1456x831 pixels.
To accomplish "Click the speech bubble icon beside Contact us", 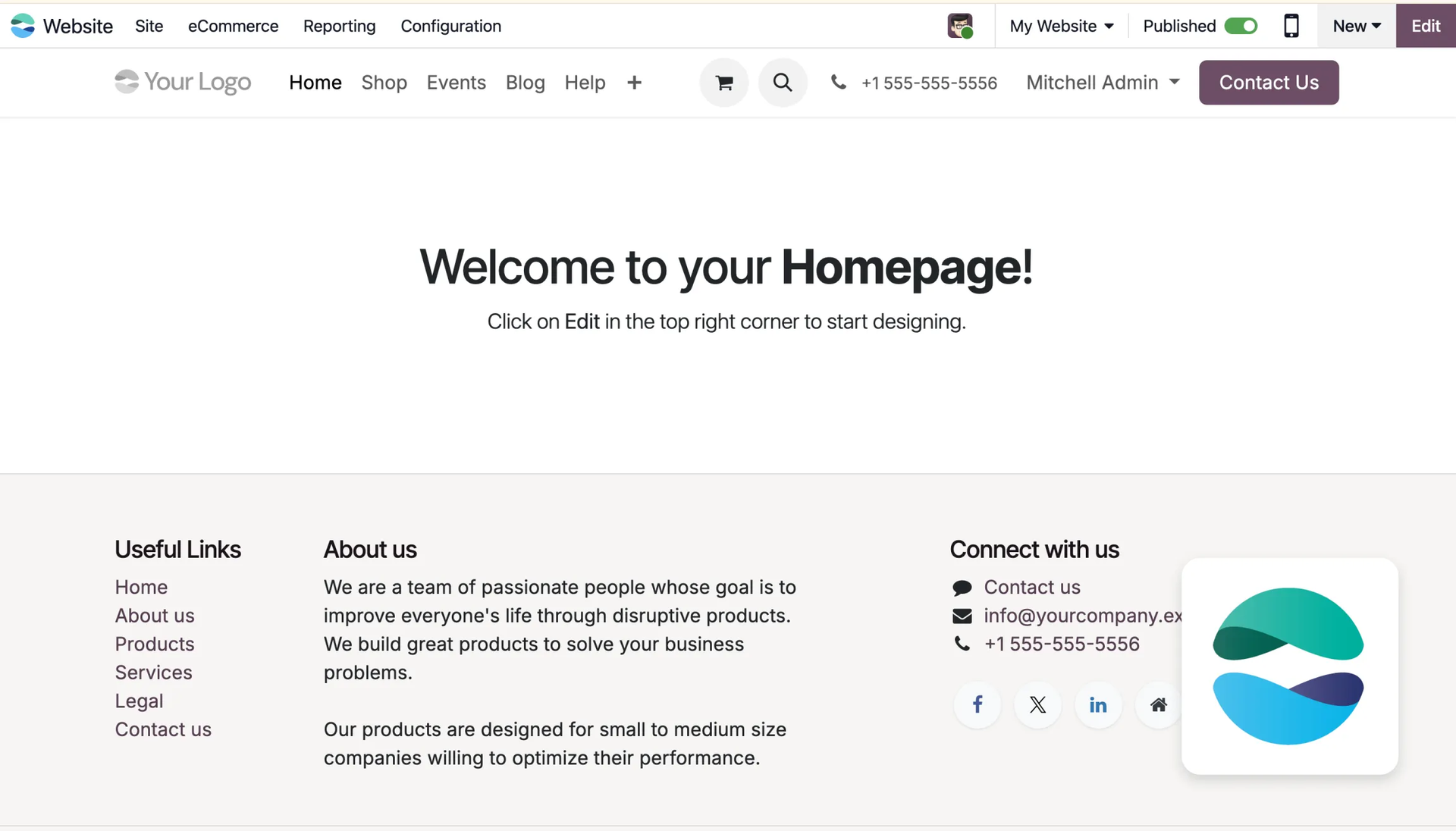I will coord(962,588).
